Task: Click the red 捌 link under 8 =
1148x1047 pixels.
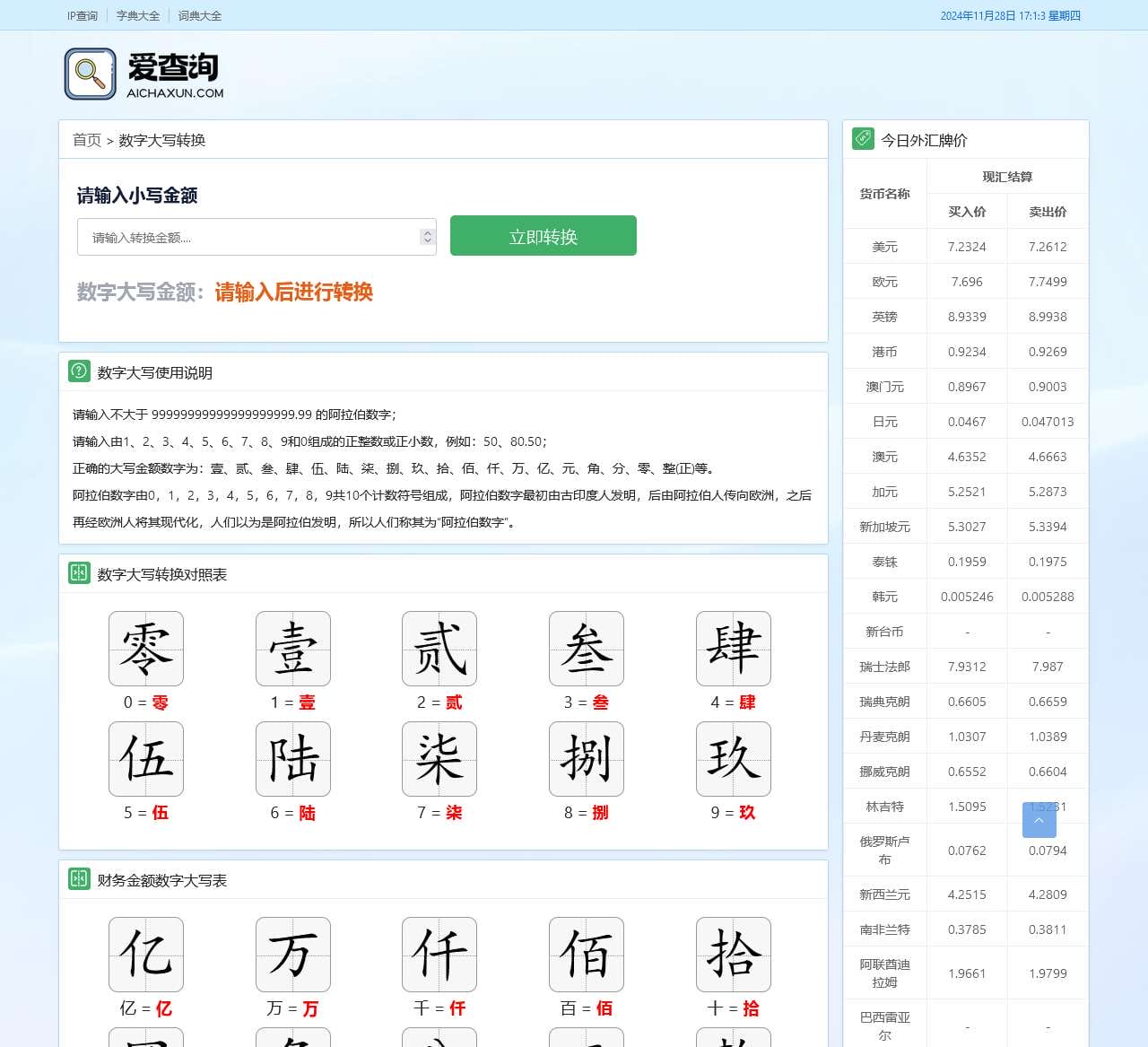Action: pos(601,813)
